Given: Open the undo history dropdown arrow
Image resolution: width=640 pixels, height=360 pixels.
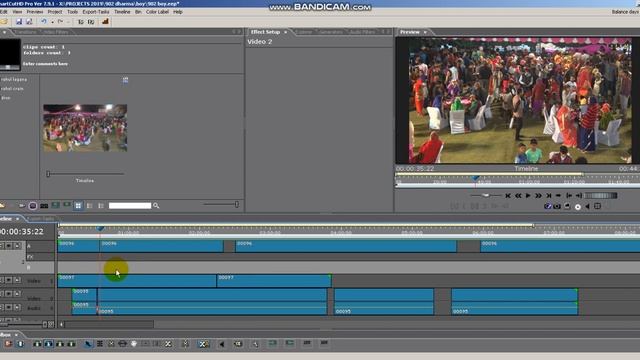Looking at the screenshot, I should (52, 22).
